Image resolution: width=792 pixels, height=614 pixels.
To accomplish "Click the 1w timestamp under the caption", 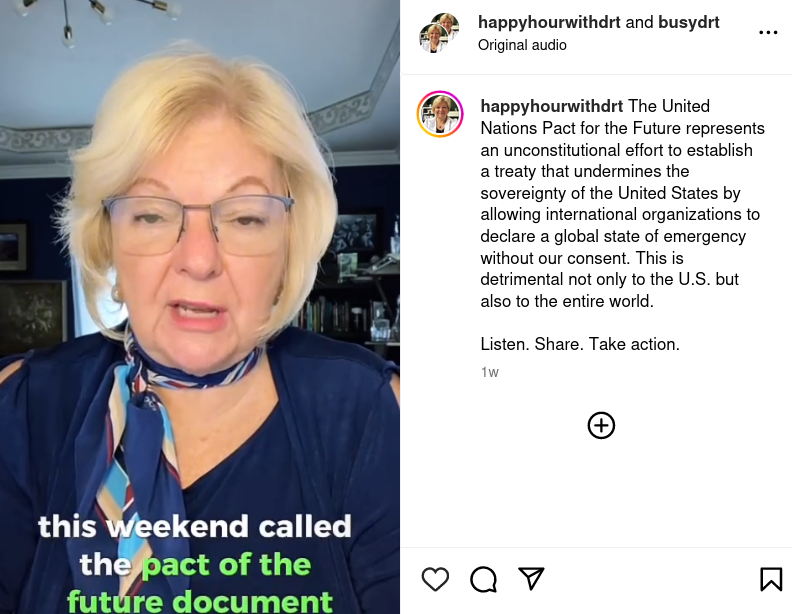I will tap(489, 372).
